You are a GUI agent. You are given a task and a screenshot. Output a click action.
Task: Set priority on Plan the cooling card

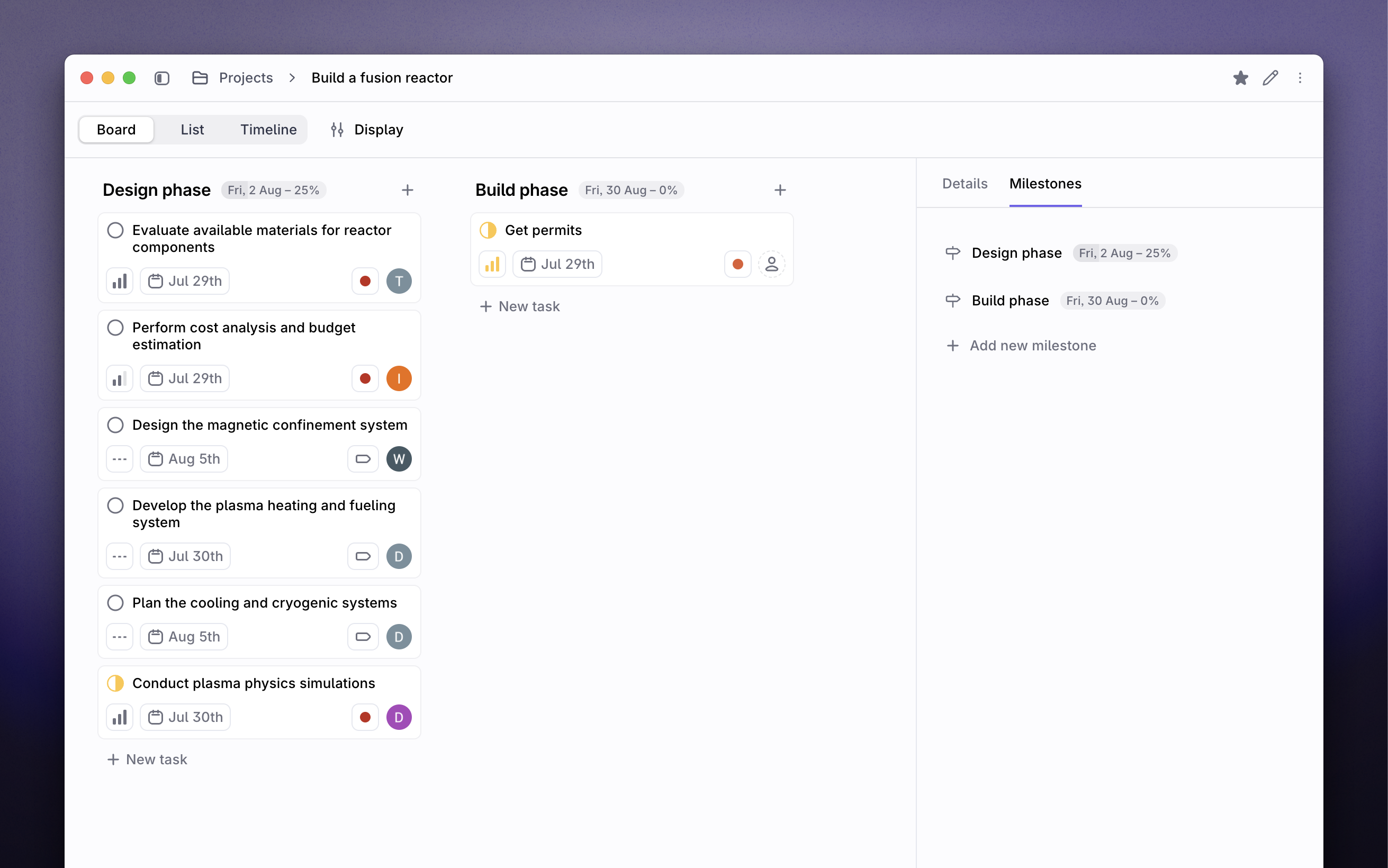click(120, 637)
